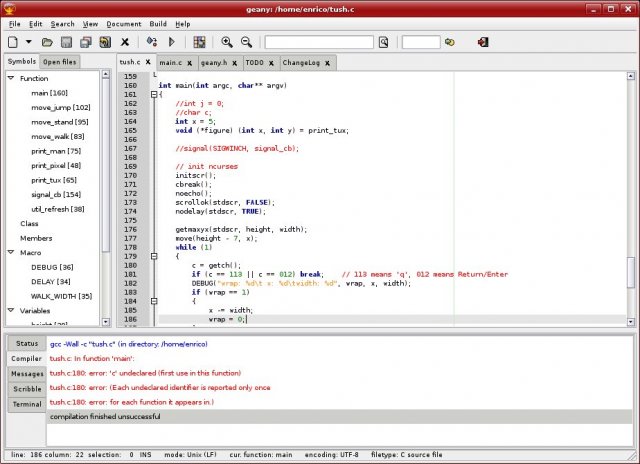Open the View menu
The height and width of the screenshot is (464, 640).
(90, 24)
